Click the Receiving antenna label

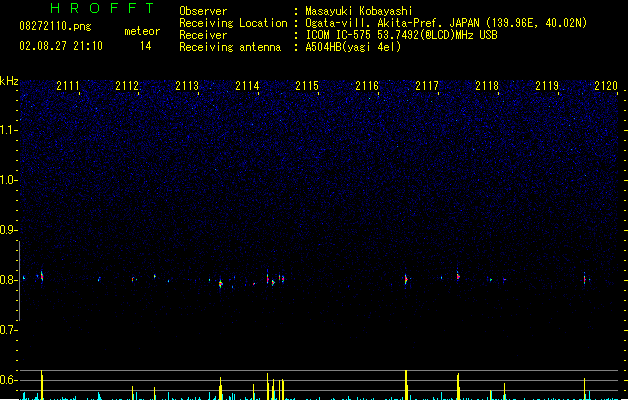(x=230, y=47)
